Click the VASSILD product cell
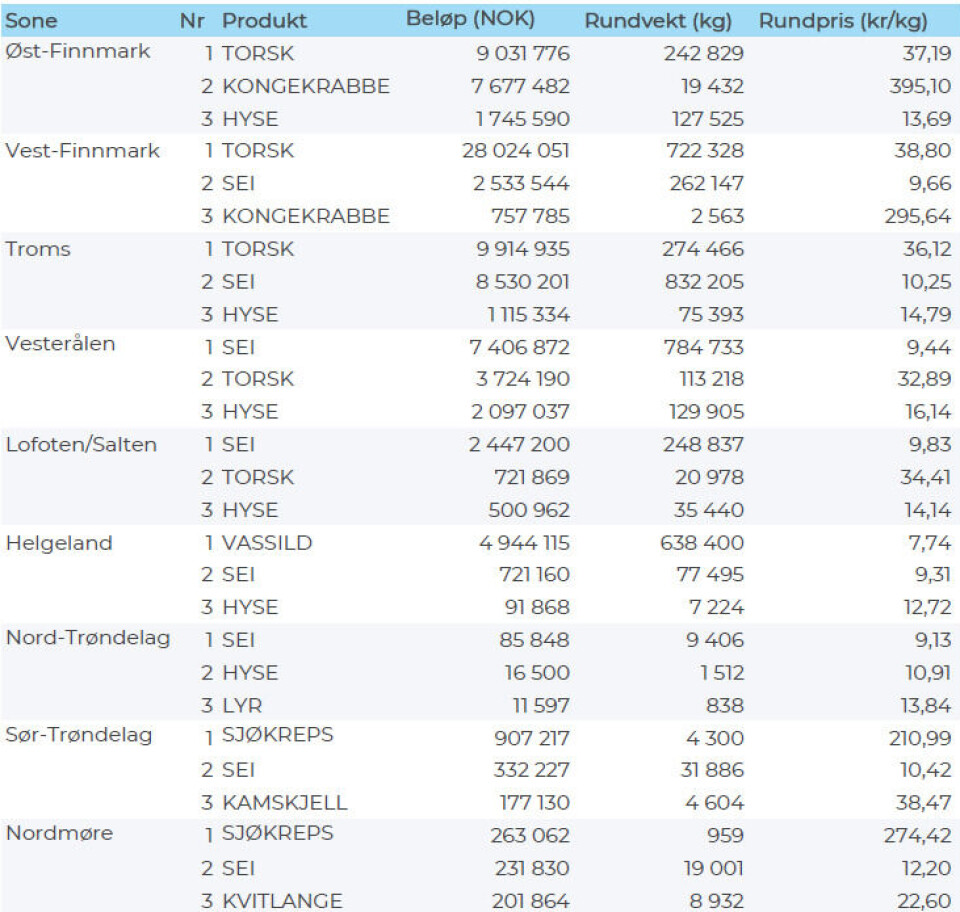Viewport: 960px width, 912px height. [x=267, y=543]
